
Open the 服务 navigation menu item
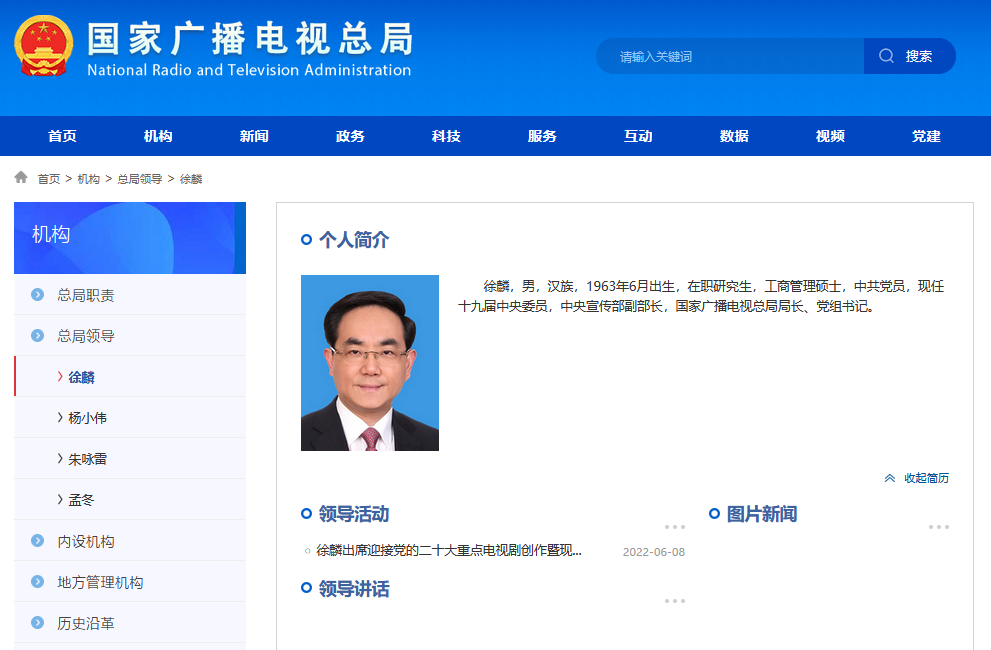(x=542, y=136)
